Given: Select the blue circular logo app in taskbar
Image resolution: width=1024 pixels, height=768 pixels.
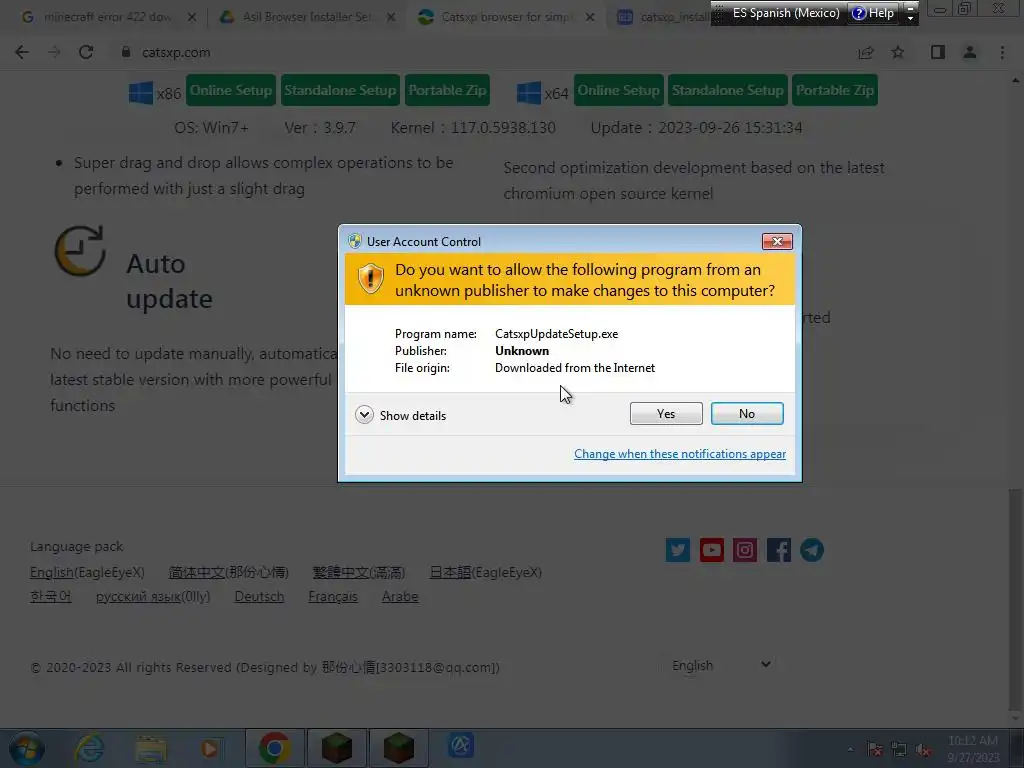Looking at the screenshot, I should (461, 746).
